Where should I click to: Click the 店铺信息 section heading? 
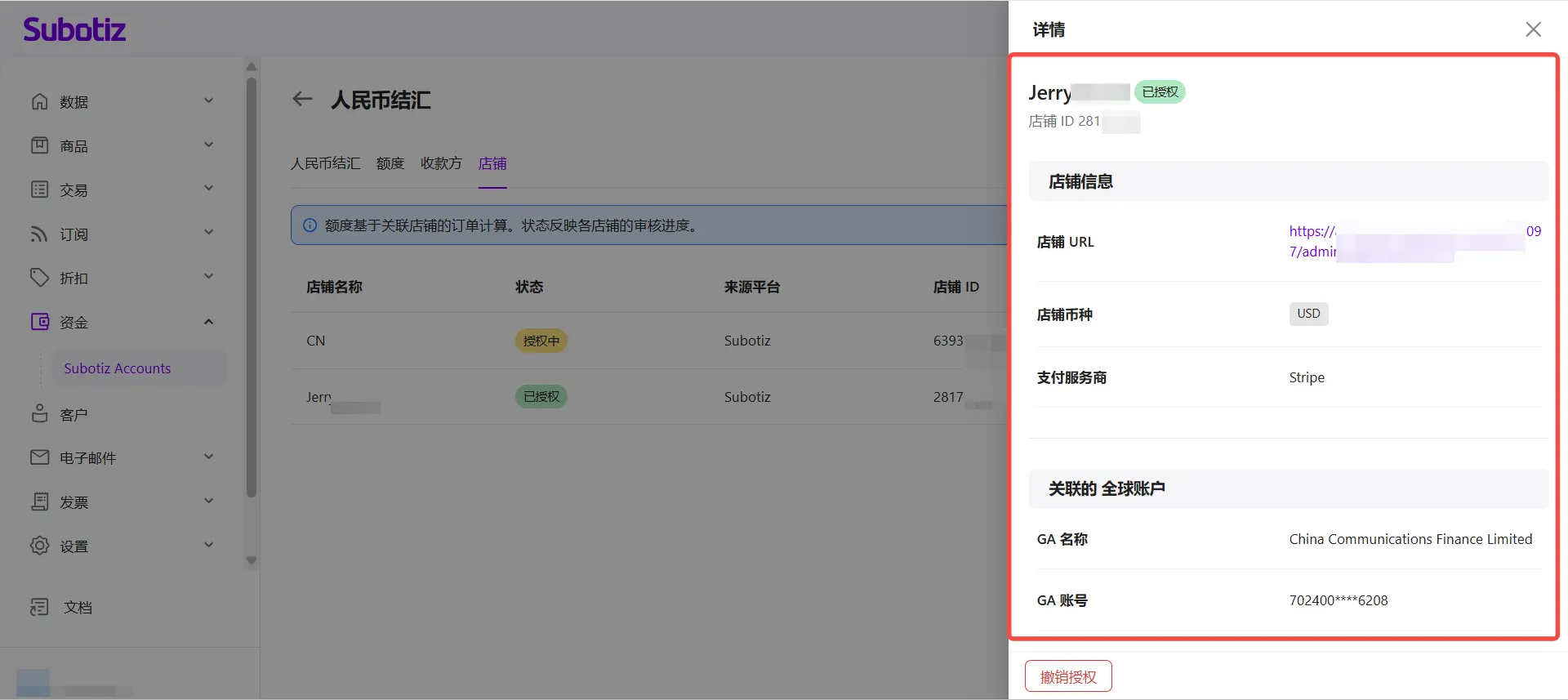pyautogui.click(x=1080, y=181)
